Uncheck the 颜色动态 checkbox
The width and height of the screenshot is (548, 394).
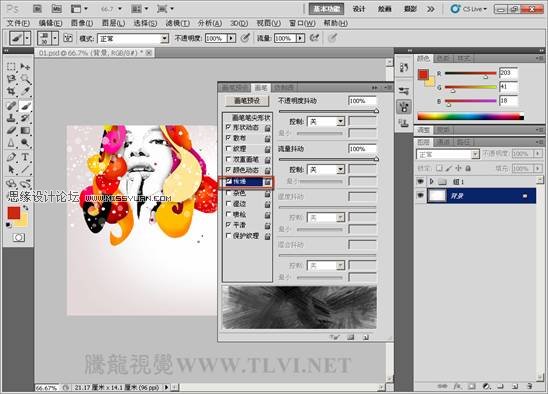(x=228, y=170)
